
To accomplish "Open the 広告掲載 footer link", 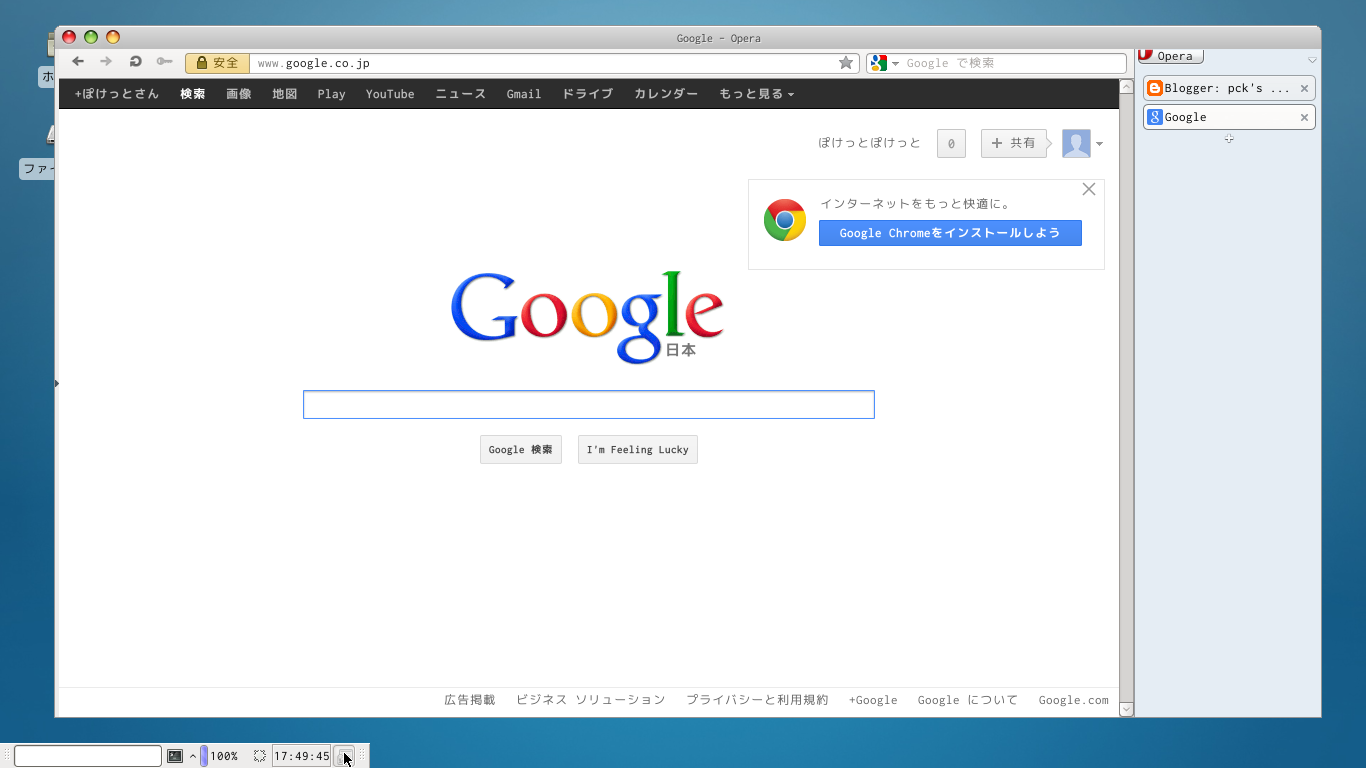I will [x=470, y=700].
